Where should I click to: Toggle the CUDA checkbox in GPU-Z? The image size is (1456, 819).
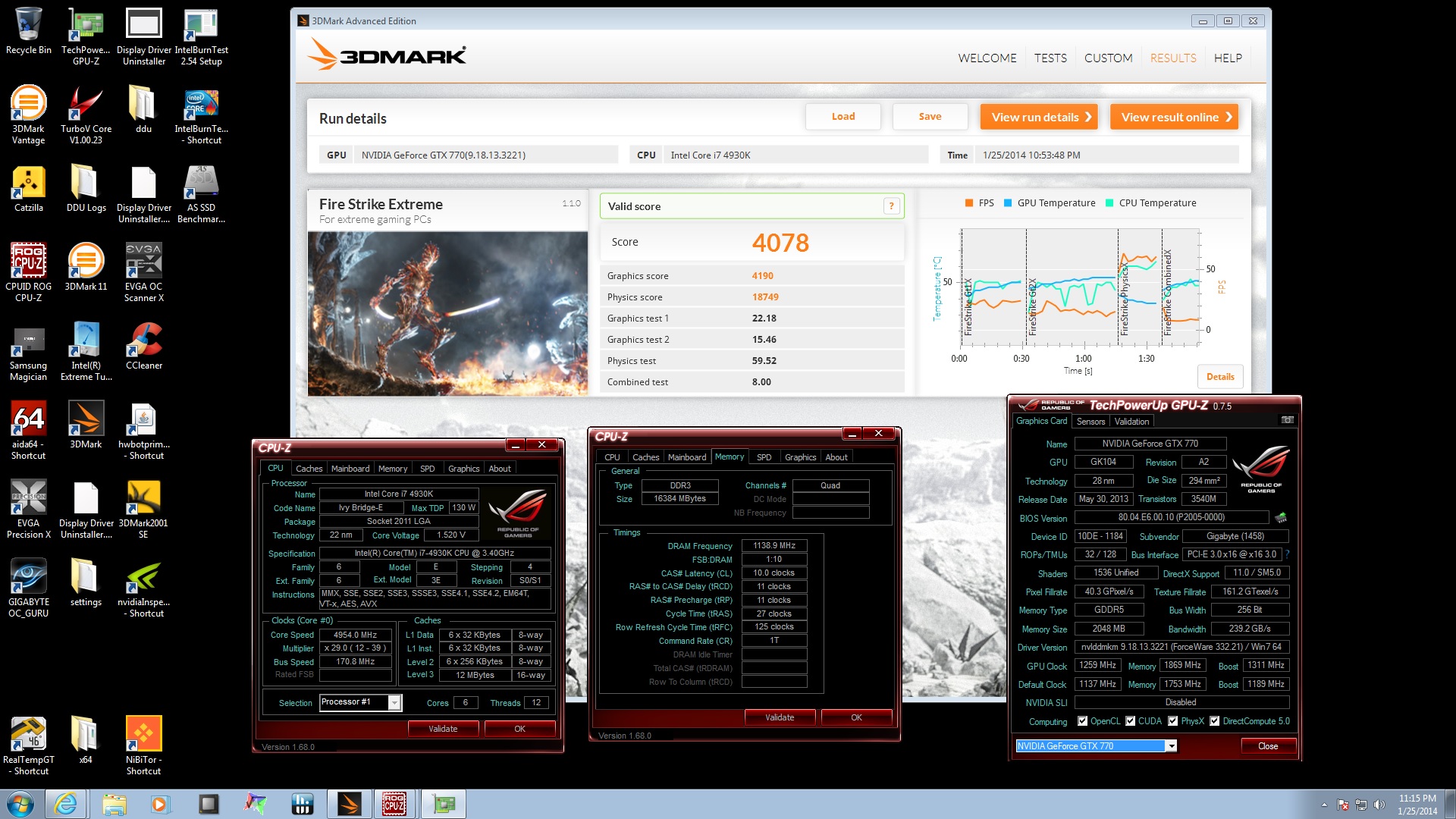pos(1130,721)
